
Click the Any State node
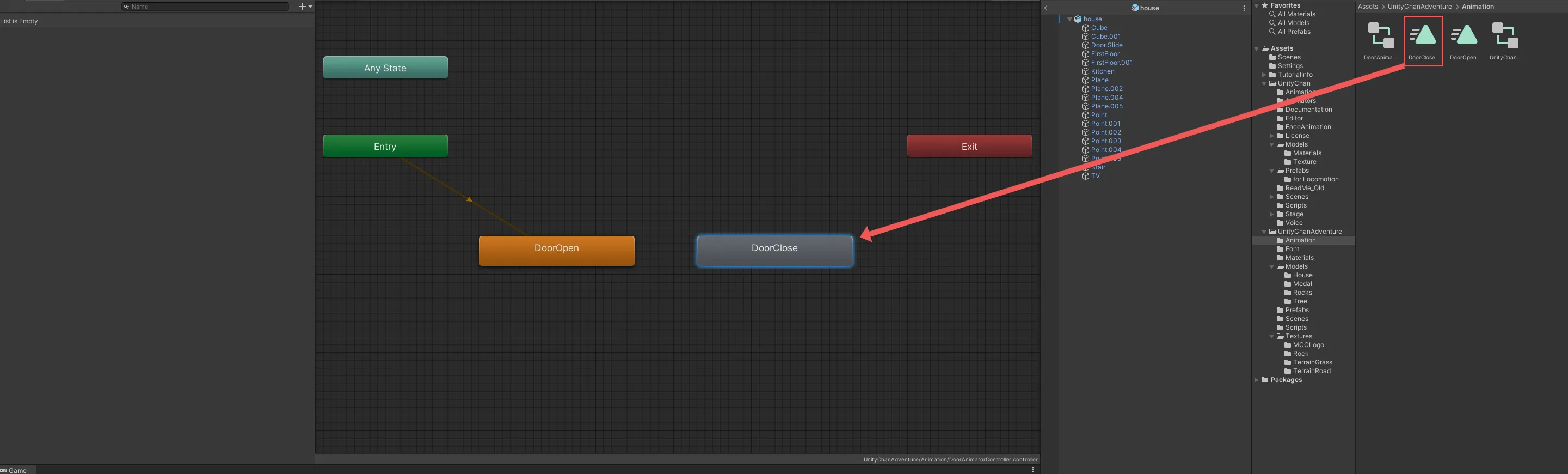[x=385, y=68]
